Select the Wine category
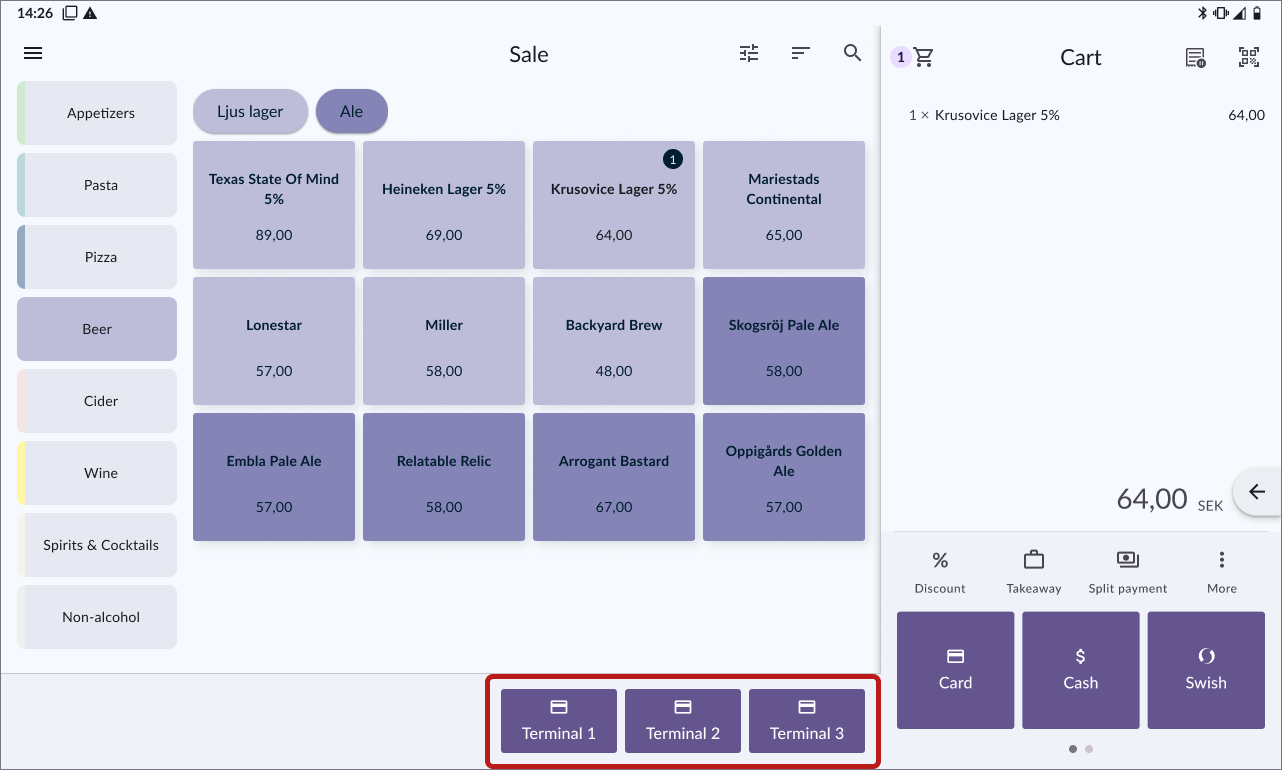 (97, 473)
